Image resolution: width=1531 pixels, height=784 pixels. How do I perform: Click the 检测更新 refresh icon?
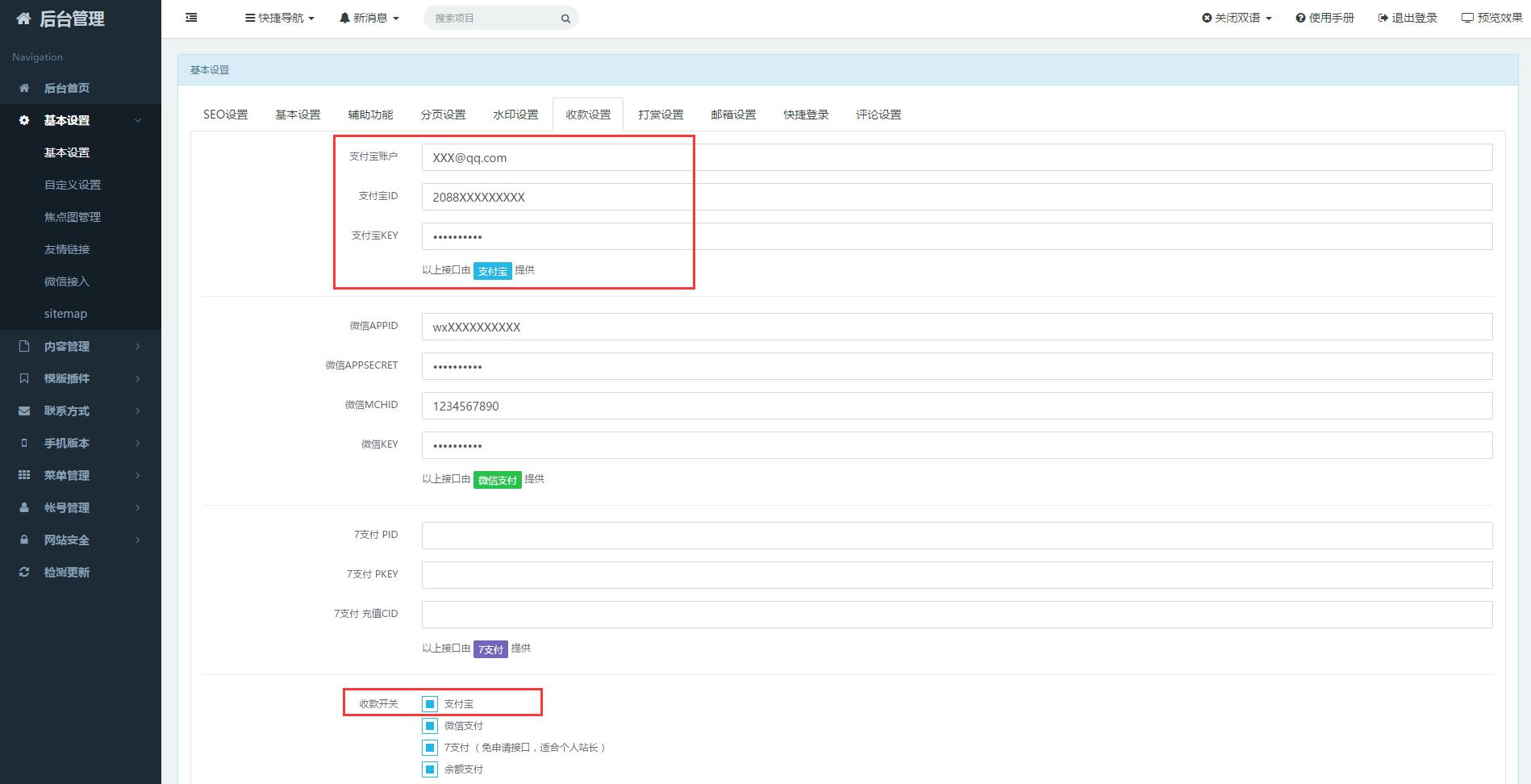coord(24,572)
